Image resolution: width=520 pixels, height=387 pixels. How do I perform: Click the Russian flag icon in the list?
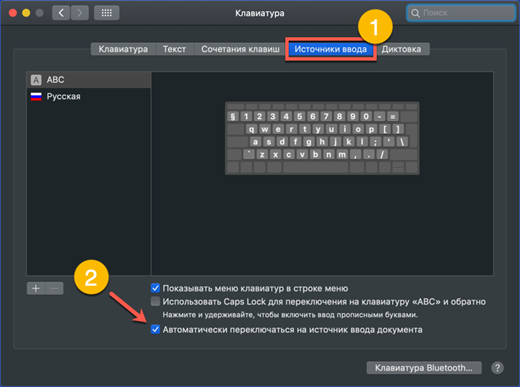pyautogui.click(x=36, y=97)
